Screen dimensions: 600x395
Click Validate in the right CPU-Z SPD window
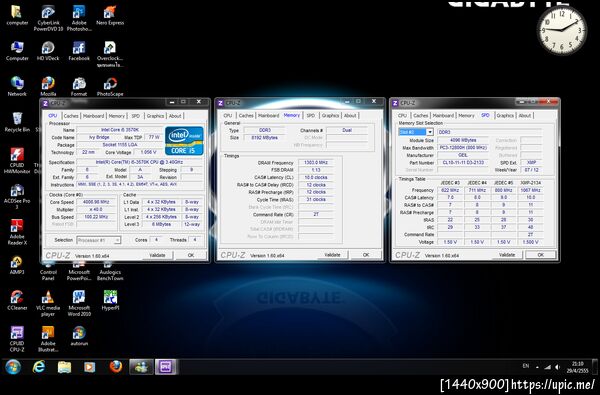507,255
